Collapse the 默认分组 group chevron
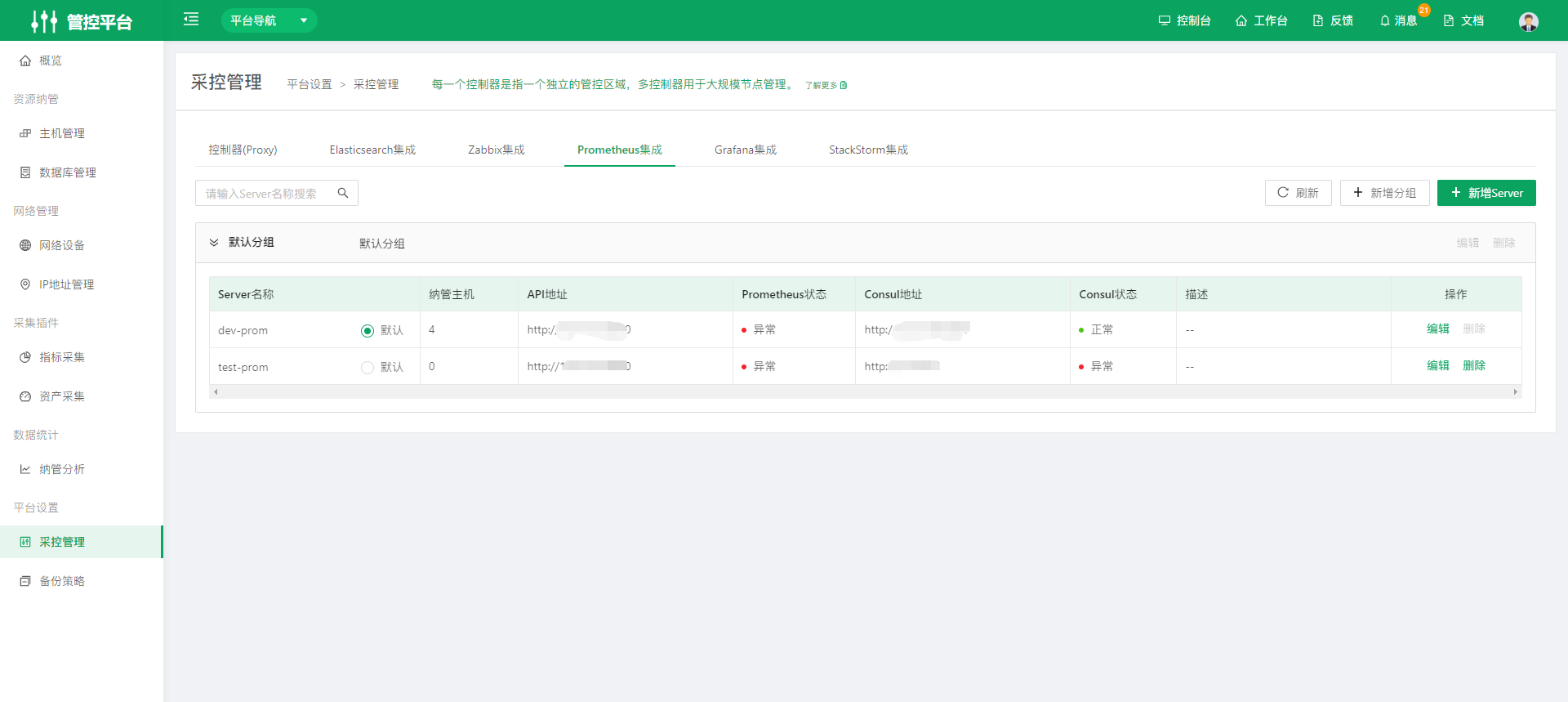Viewport: 1568px width, 702px height. click(x=214, y=243)
